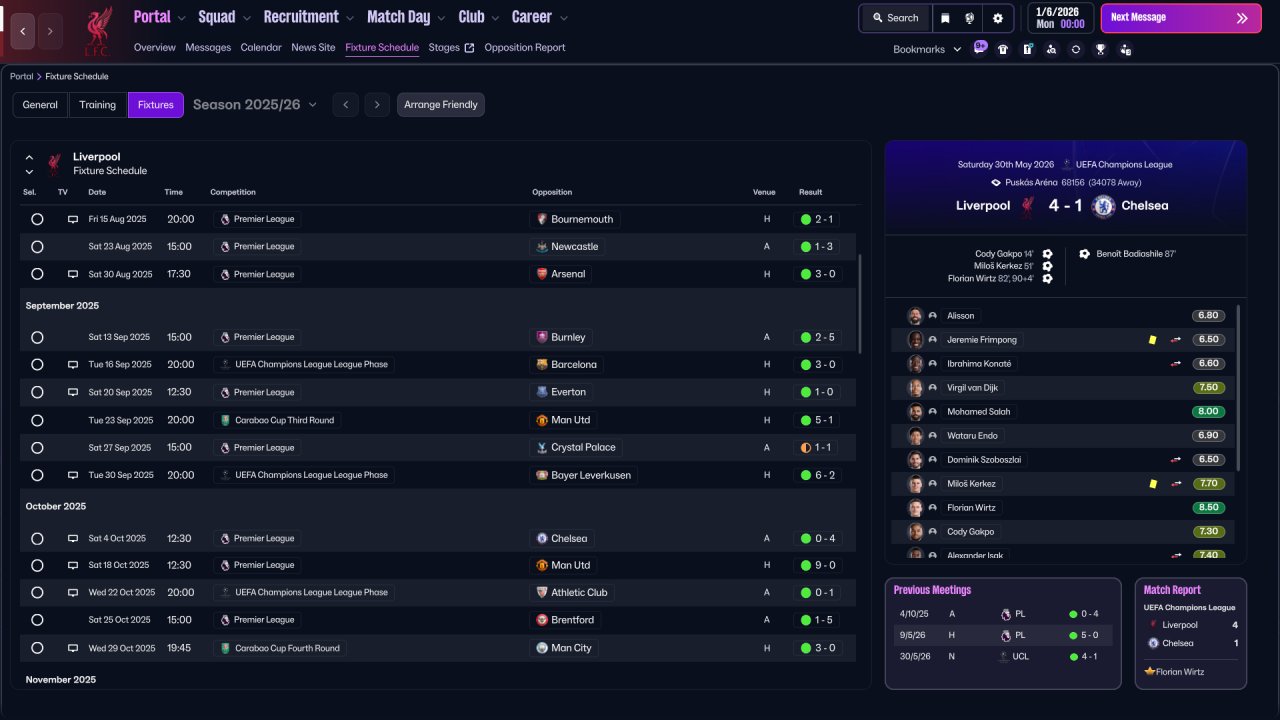Image resolution: width=1280 pixels, height=720 pixels.
Task: Select the Brentford fixture radio button
Action: pyautogui.click(x=37, y=620)
